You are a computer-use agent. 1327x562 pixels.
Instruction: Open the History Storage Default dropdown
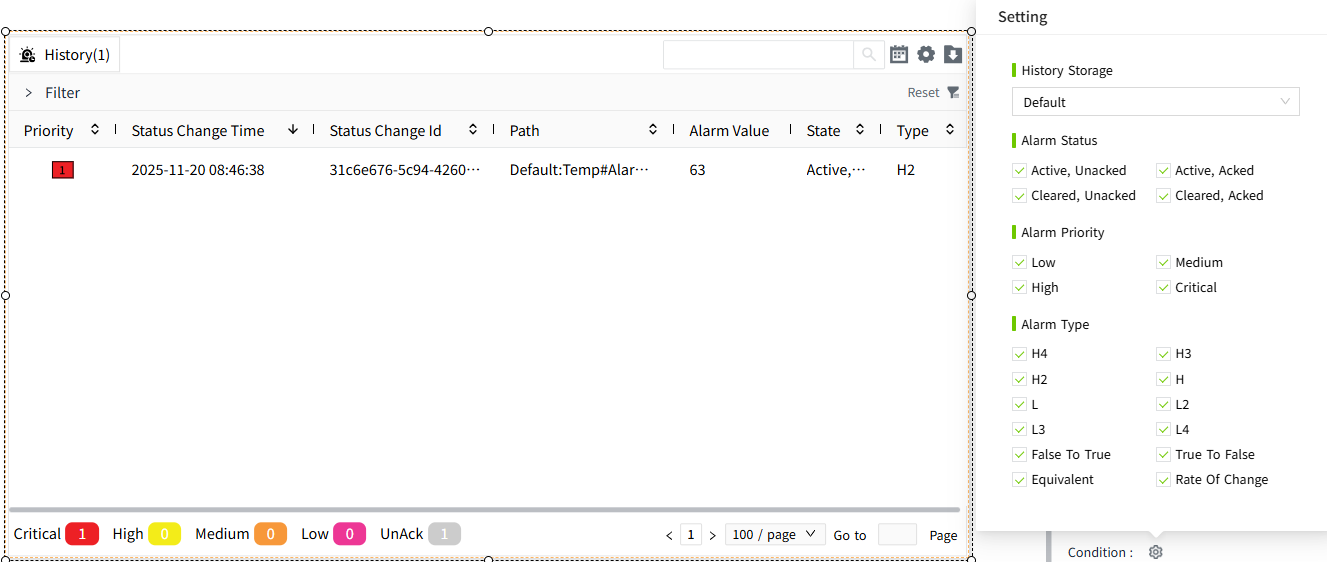coord(1155,102)
